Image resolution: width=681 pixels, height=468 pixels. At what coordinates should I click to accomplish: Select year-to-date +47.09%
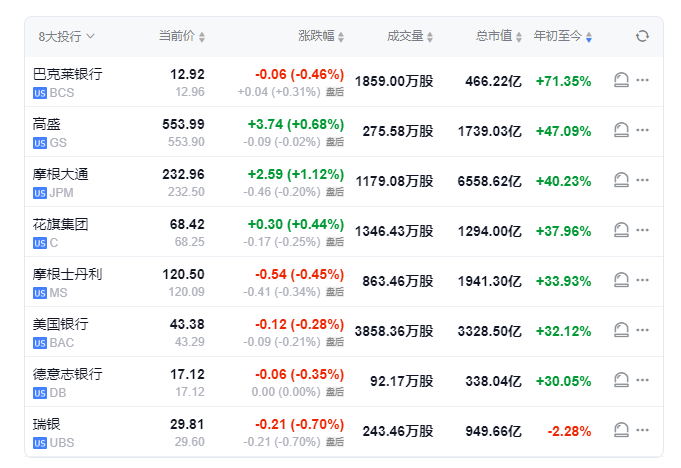(563, 131)
